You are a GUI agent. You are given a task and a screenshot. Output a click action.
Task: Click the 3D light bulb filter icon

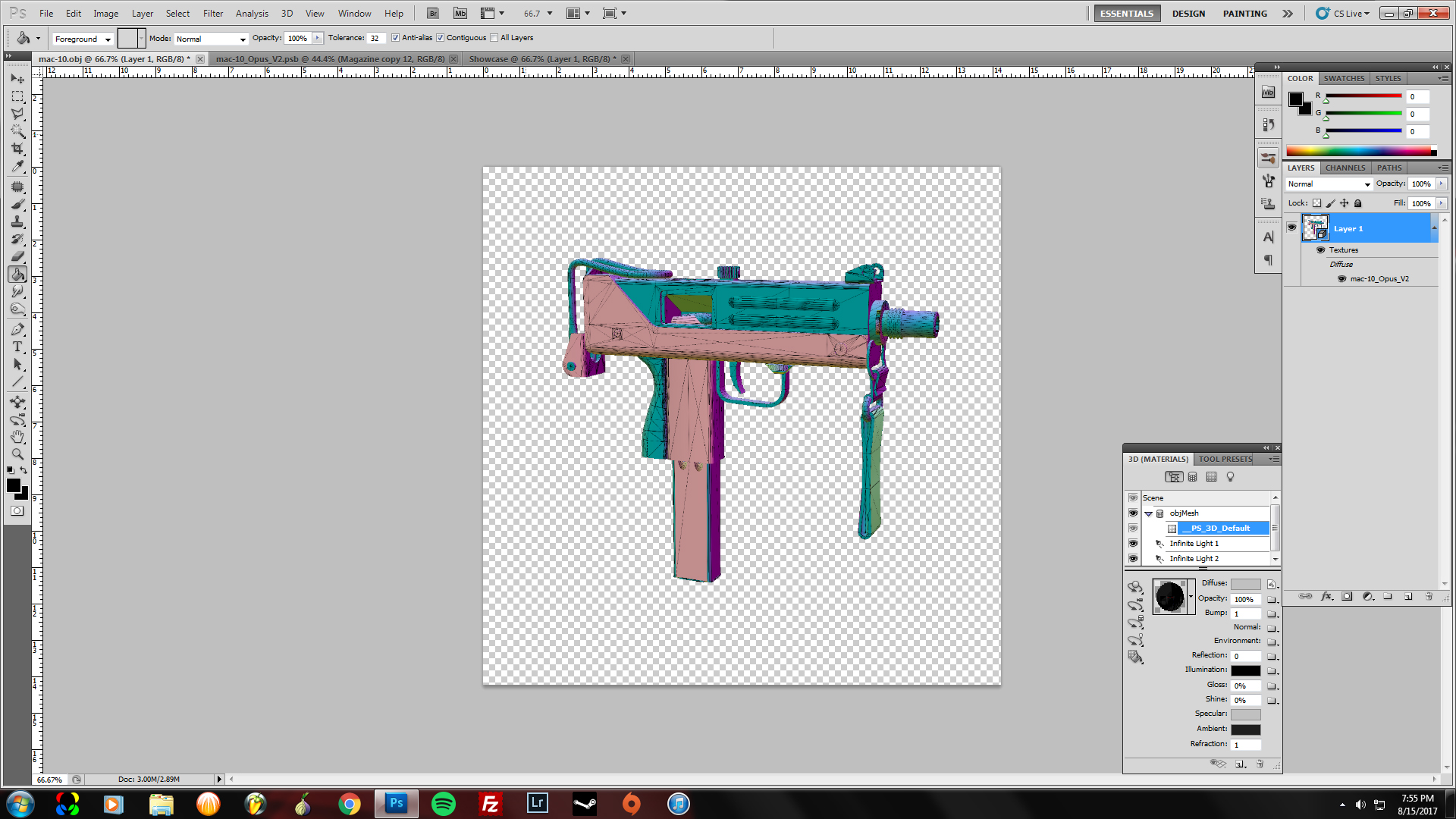coord(1230,477)
